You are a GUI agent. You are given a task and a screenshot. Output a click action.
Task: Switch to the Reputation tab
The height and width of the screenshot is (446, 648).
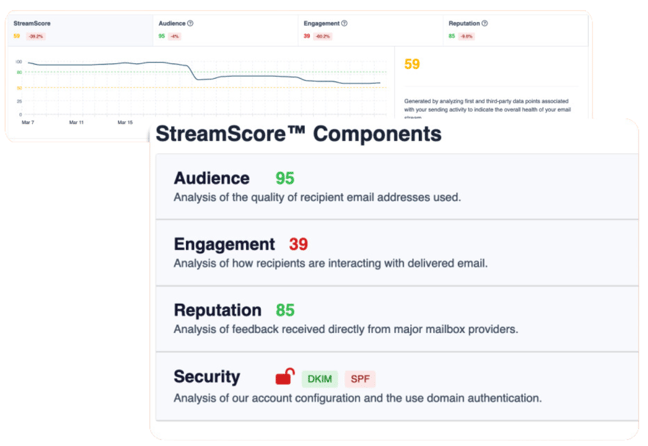click(x=516, y=30)
